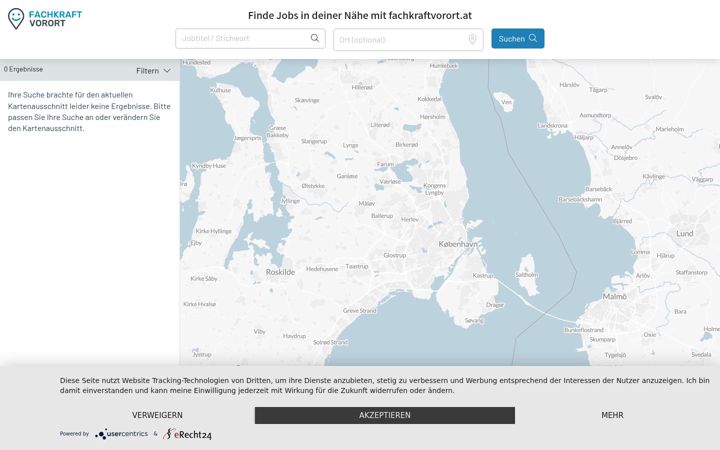Open MEHR cookie options
The image size is (720, 450).
(613, 415)
